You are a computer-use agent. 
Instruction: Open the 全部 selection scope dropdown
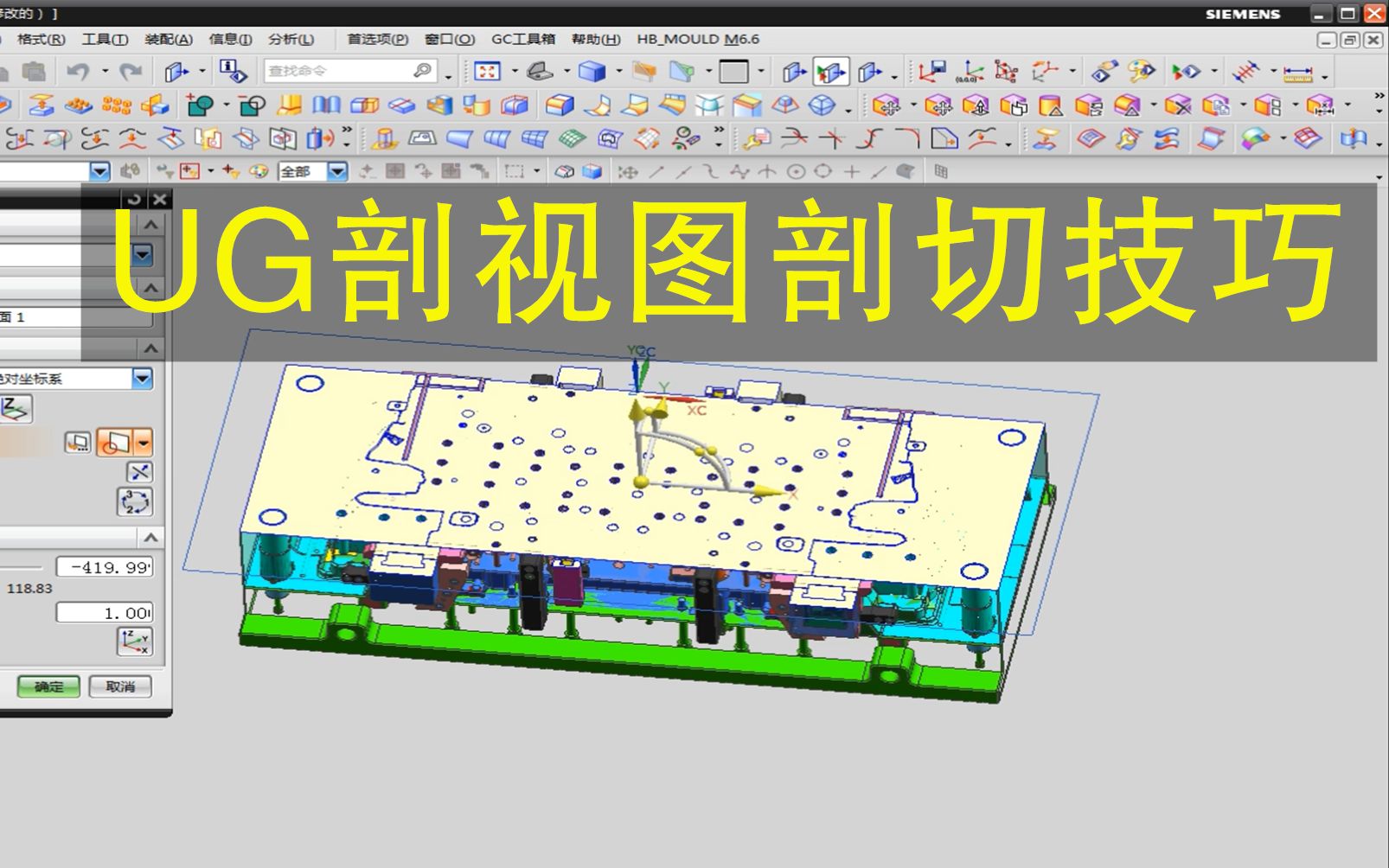pos(338,171)
